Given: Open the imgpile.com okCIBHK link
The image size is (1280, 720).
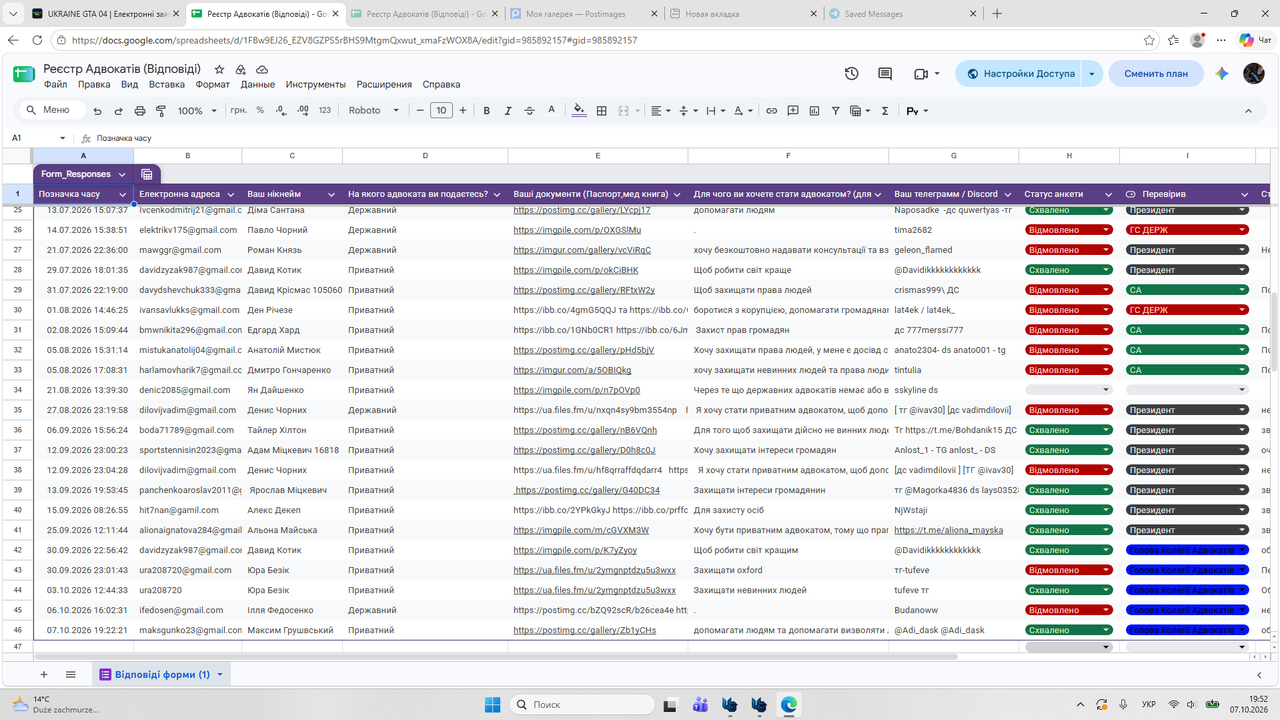Looking at the screenshot, I should point(576,270).
